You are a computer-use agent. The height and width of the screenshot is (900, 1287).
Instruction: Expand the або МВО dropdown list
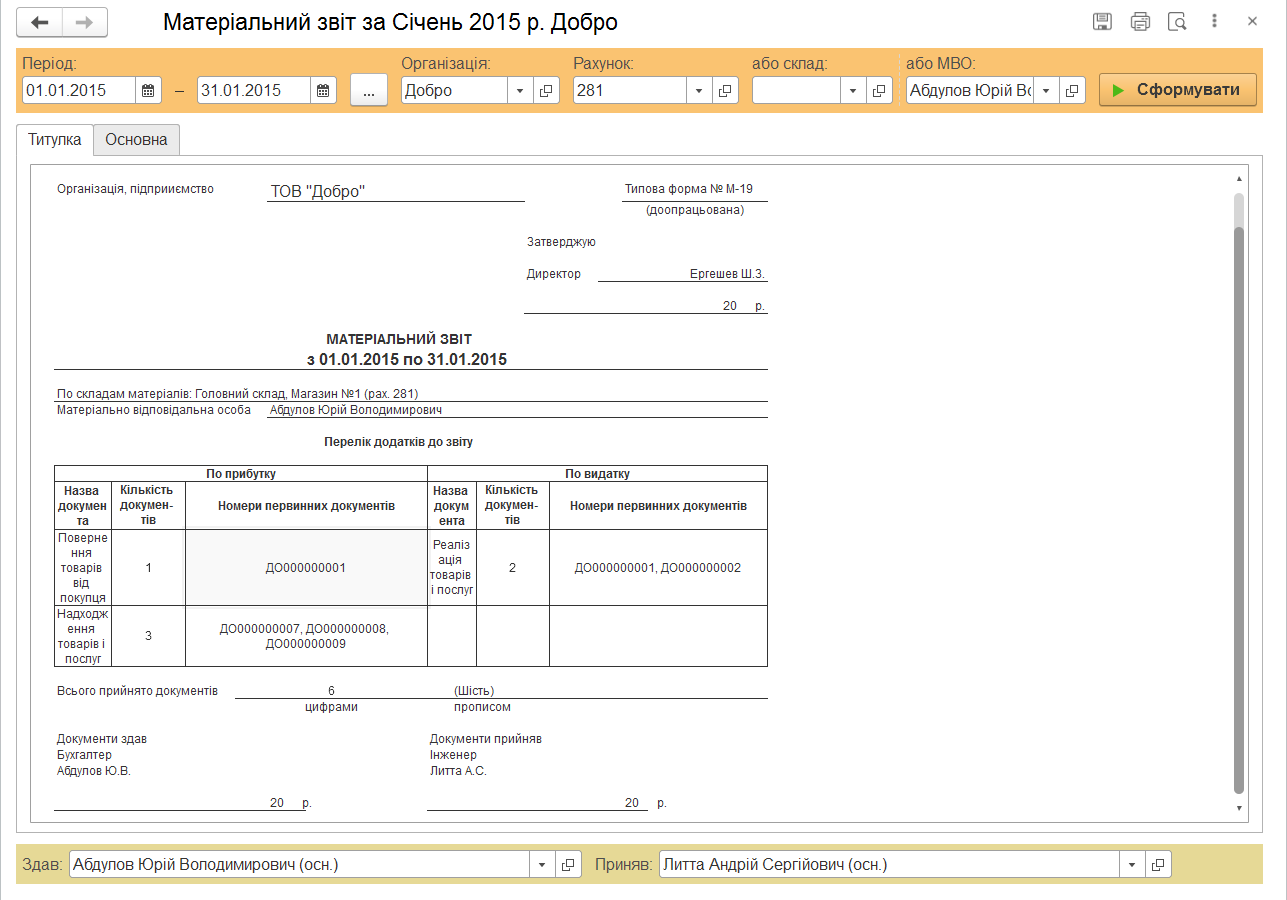click(x=1045, y=90)
